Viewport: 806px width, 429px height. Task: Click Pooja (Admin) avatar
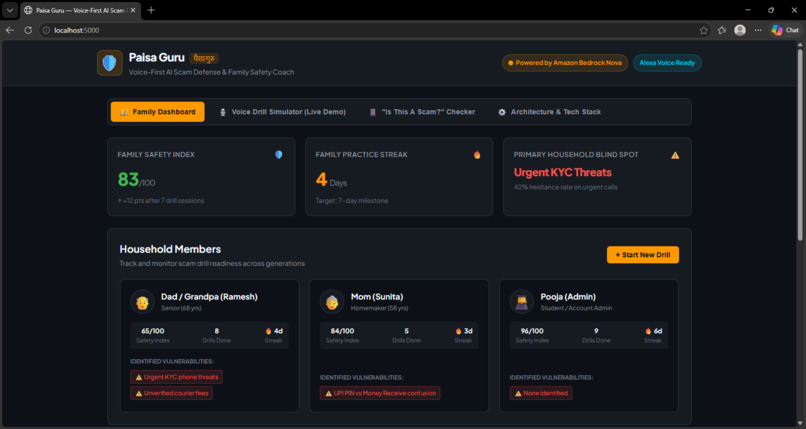point(522,302)
